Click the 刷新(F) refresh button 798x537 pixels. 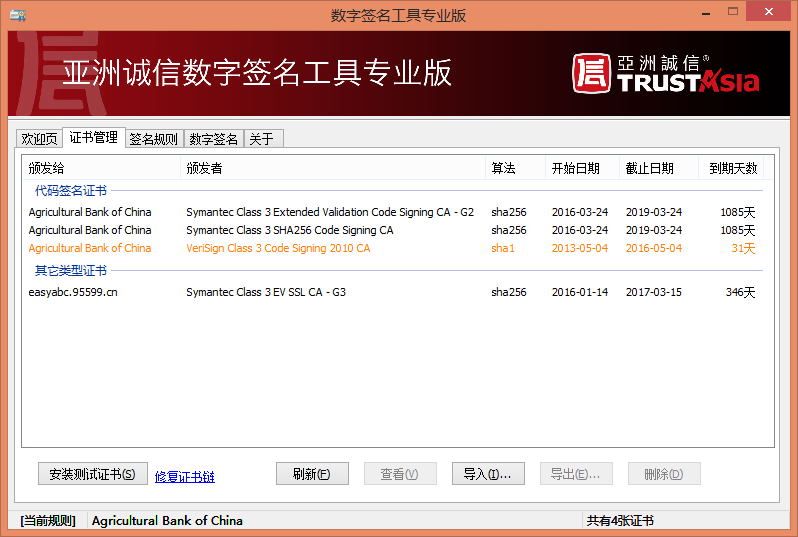(312, 474)
